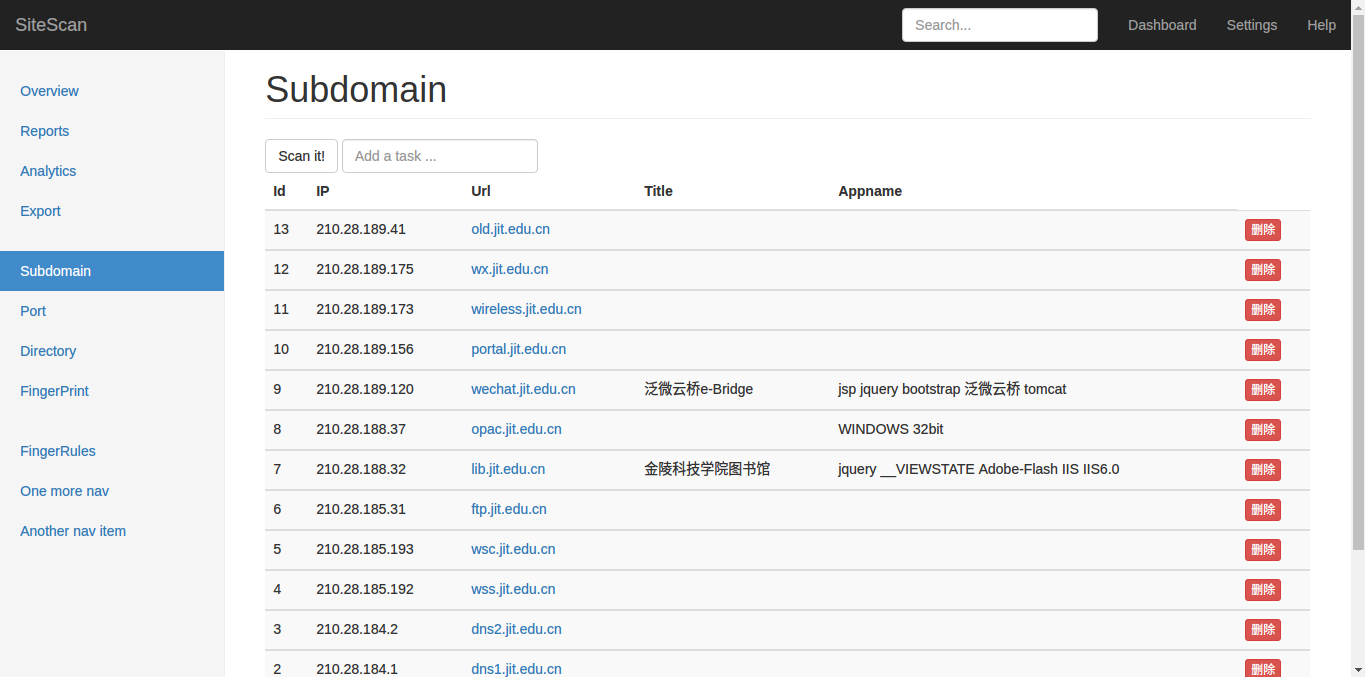Delete the opac.jit.edu.cn row
The height and width of the screenshot is (677, 1365).
pos(1262,430)
